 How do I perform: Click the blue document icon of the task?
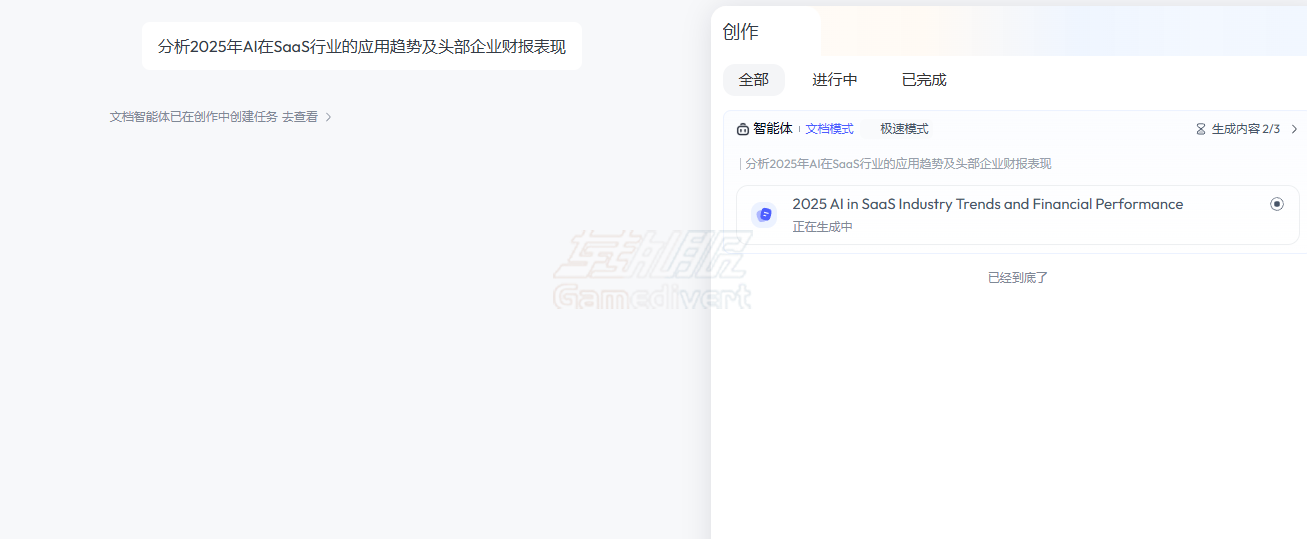coord(765,214)
